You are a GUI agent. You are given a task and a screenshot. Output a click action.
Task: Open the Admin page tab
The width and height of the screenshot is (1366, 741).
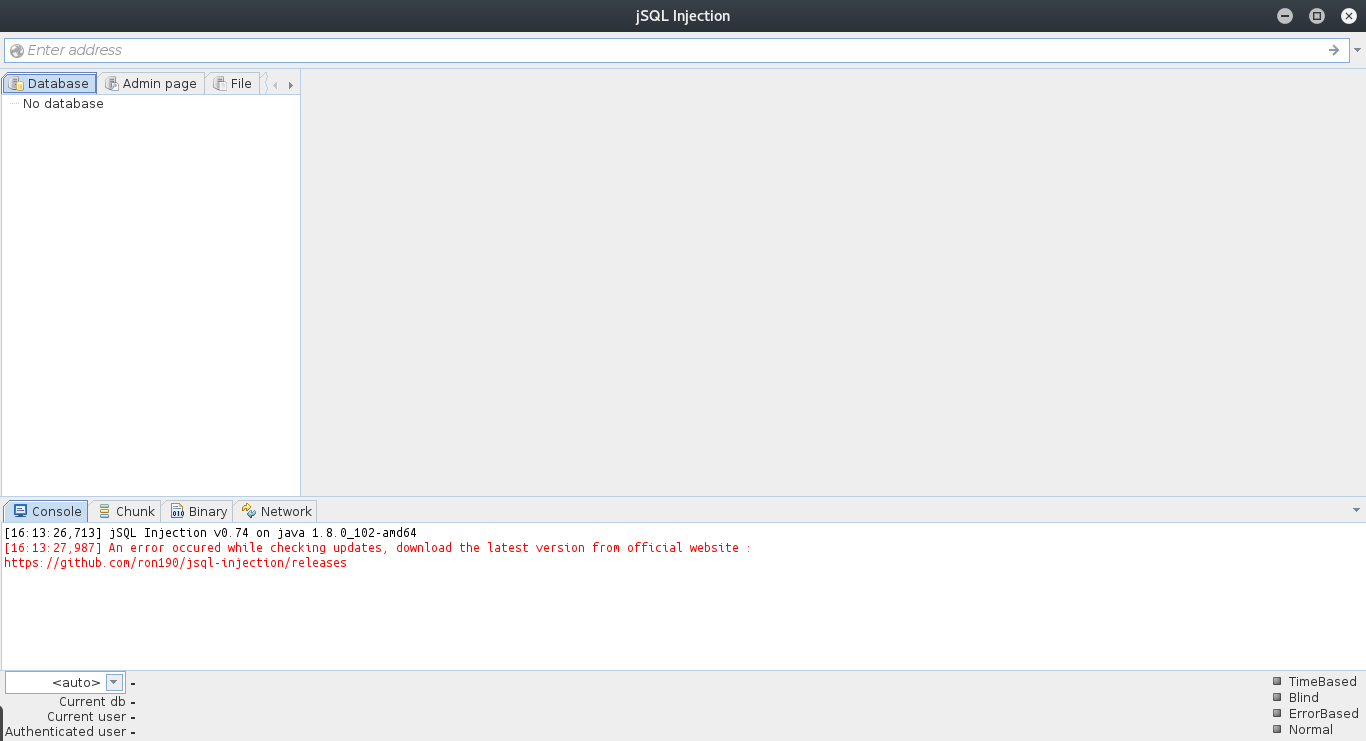151,84
